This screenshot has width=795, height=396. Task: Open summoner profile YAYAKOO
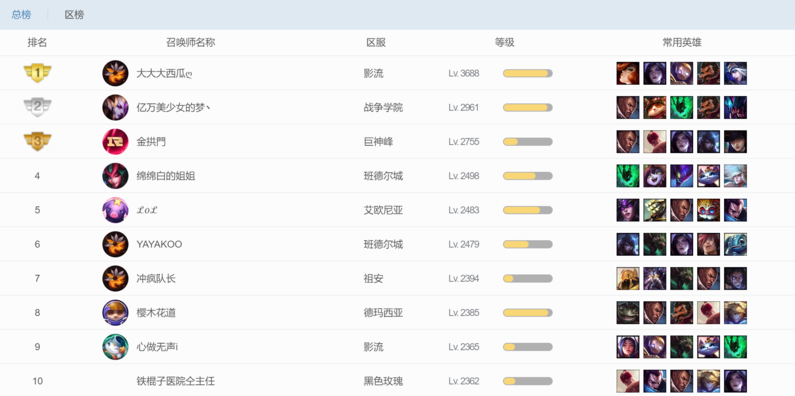point(159,244)
